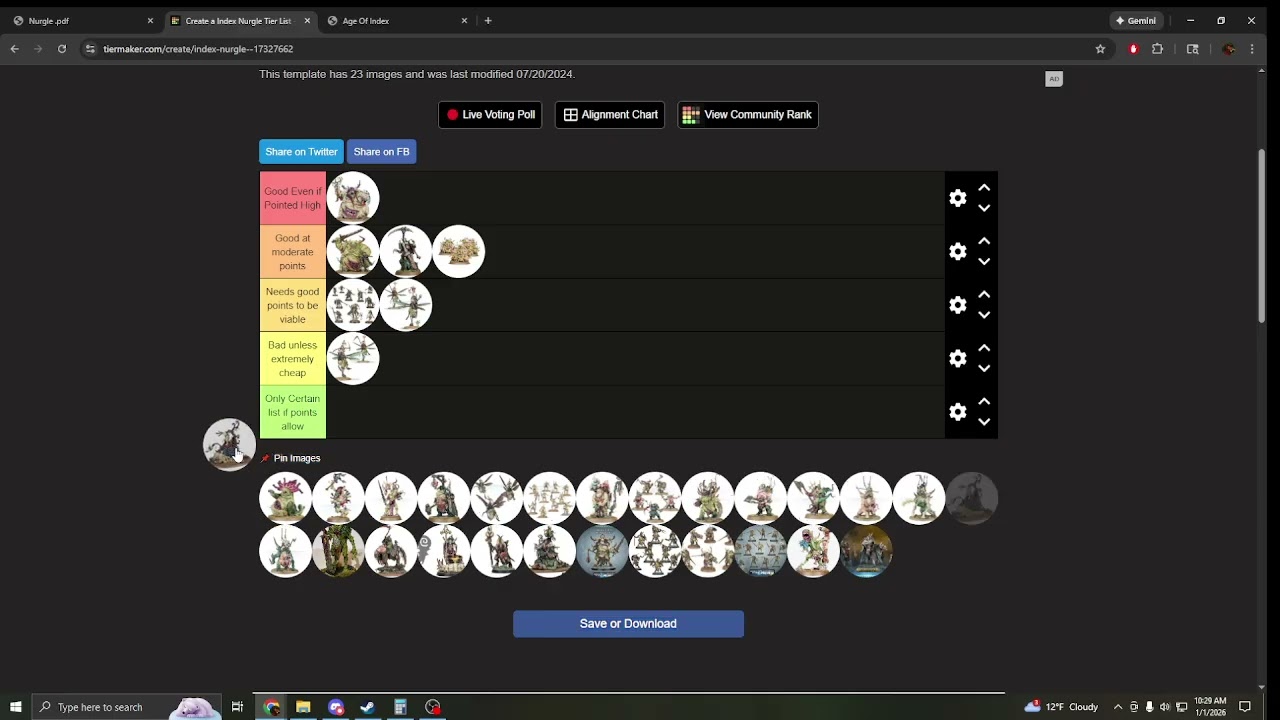Open File Explorer from taskbar

coord(303,707)
